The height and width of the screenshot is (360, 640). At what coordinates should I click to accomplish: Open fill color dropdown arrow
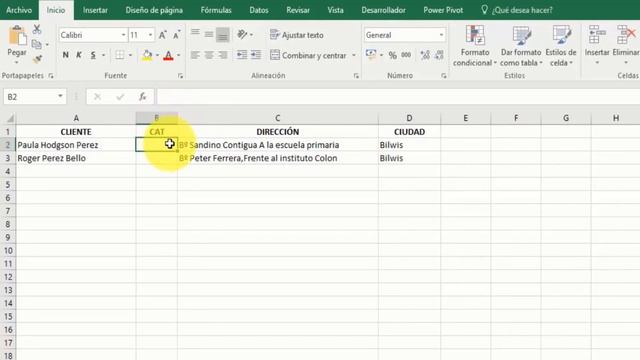pos(158,55)
